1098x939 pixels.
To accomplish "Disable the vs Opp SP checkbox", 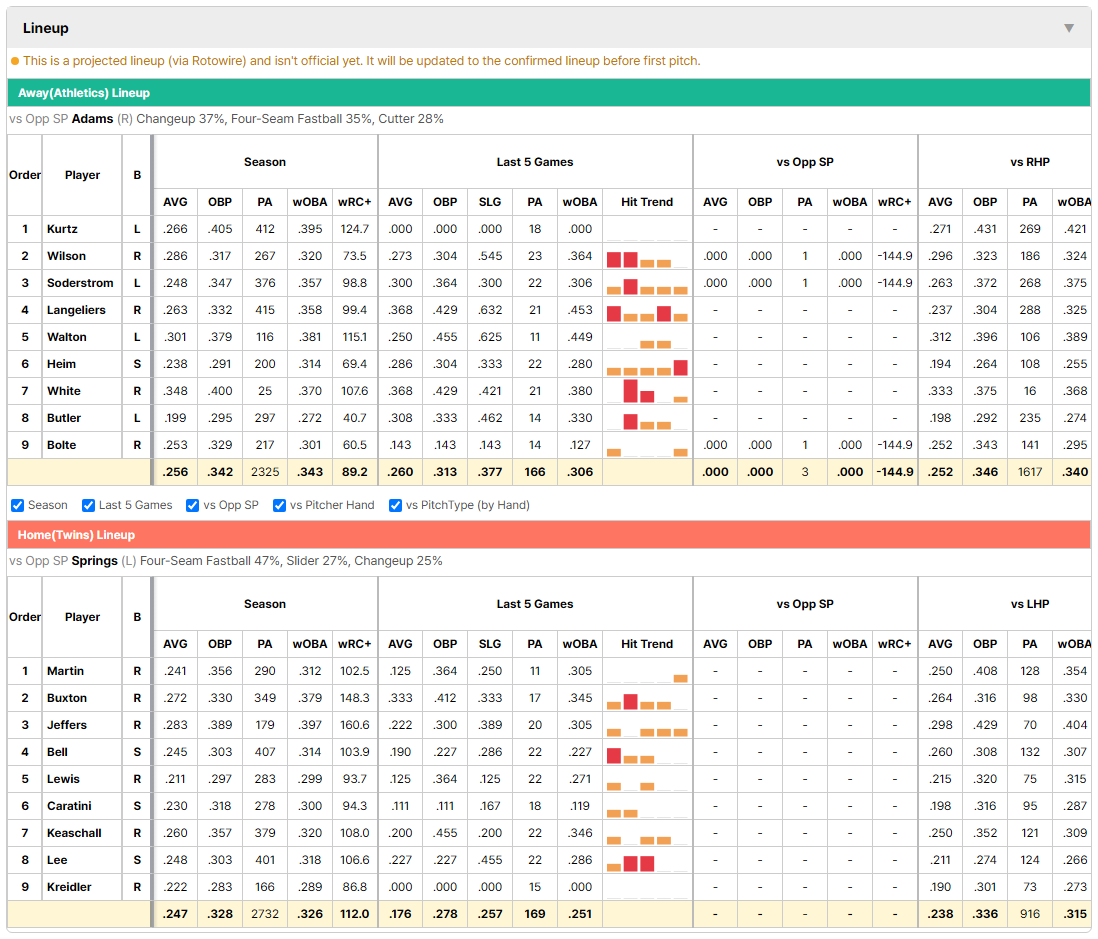I will tap(193, 505).
